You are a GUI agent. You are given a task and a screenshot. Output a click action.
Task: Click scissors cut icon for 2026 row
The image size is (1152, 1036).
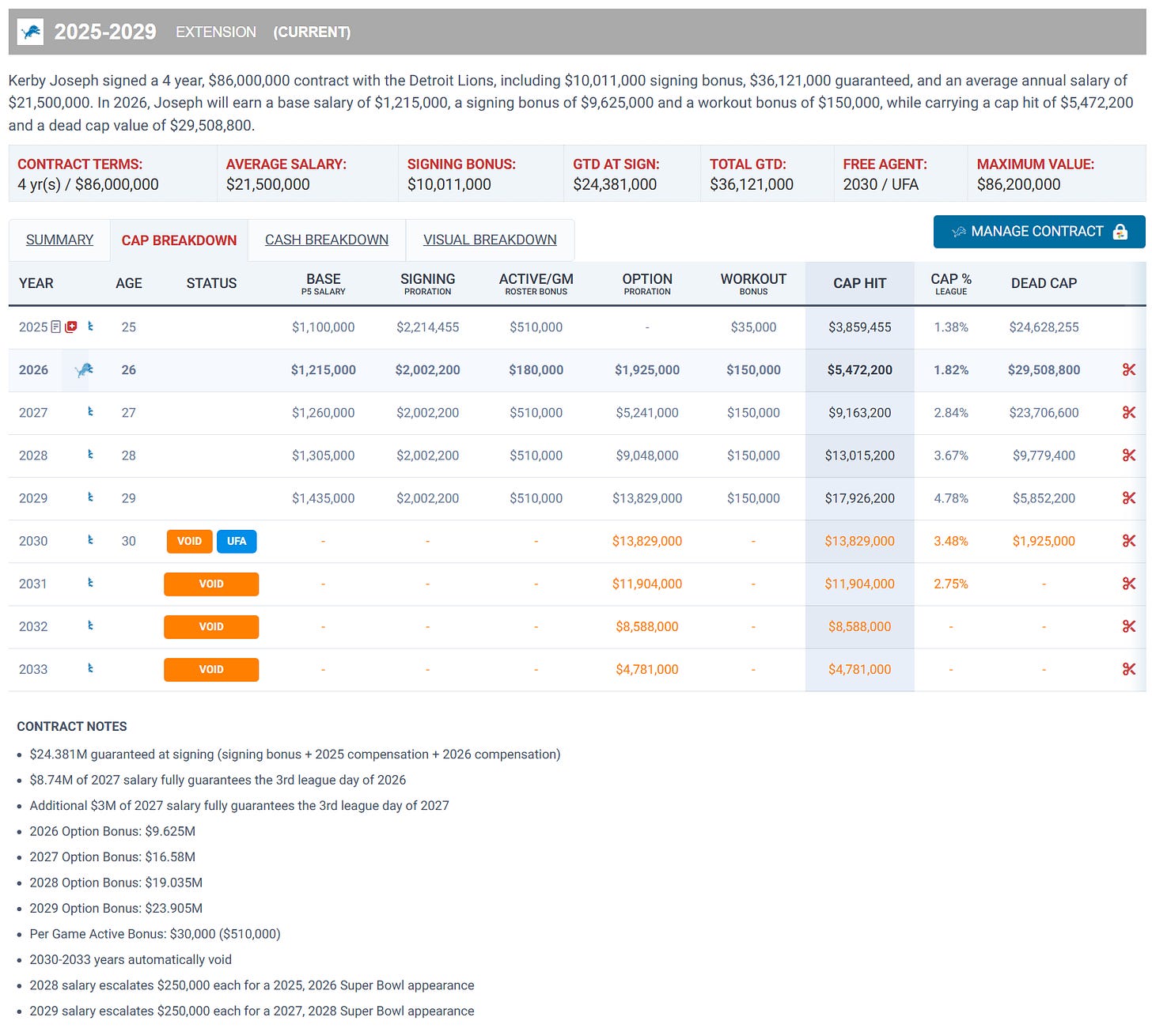coord(1129,369)
